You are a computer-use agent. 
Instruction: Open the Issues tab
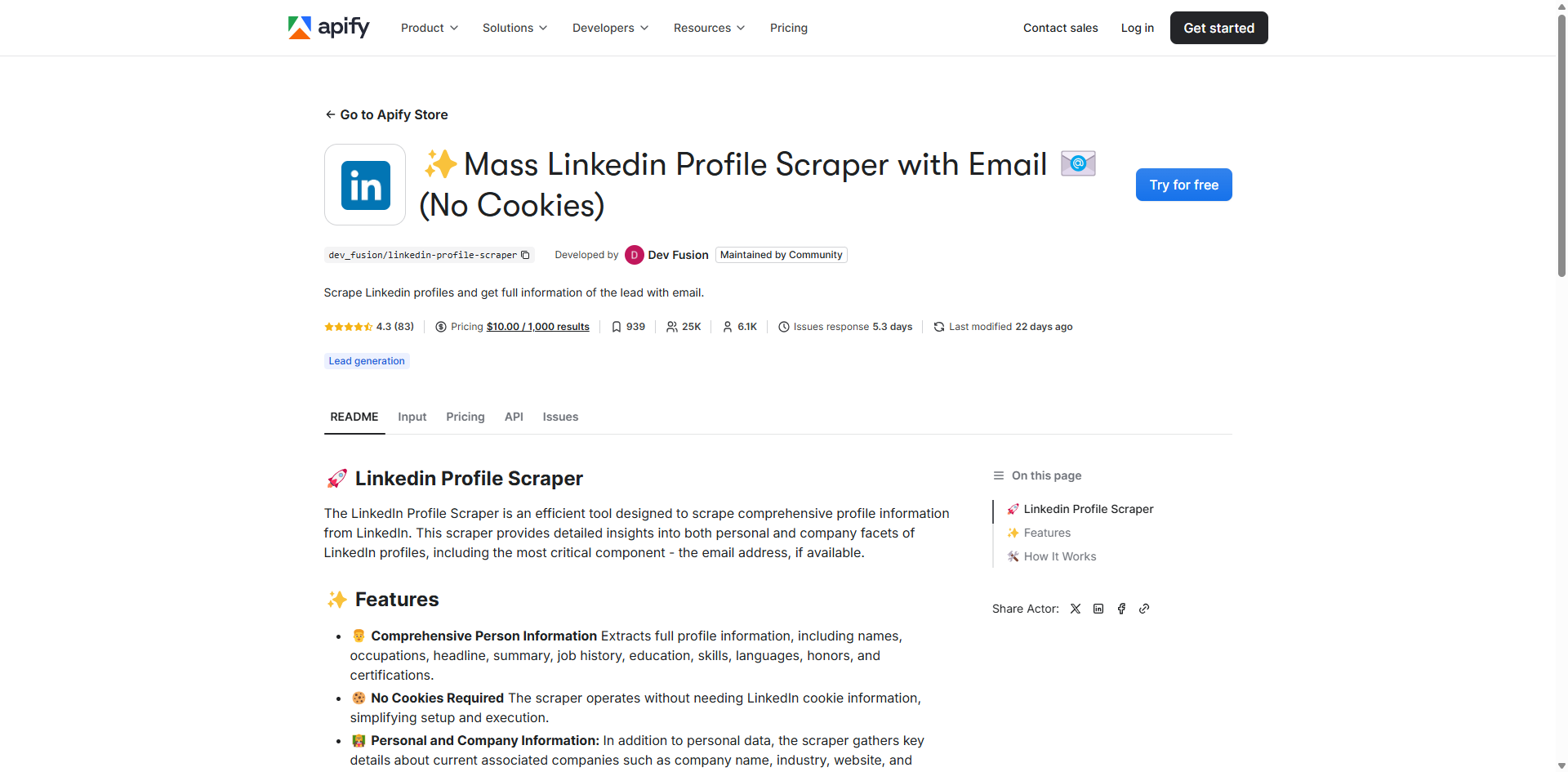(560, 417)
